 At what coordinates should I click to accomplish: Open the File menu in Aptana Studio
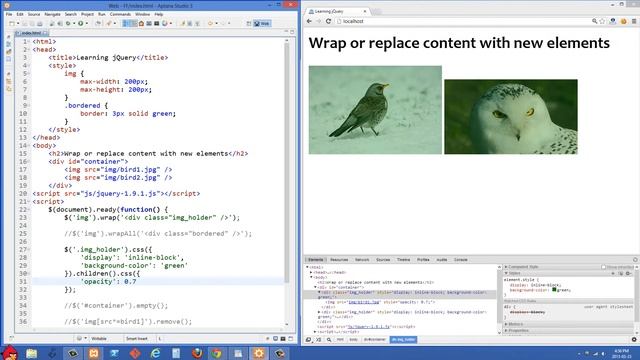[9, 14]
